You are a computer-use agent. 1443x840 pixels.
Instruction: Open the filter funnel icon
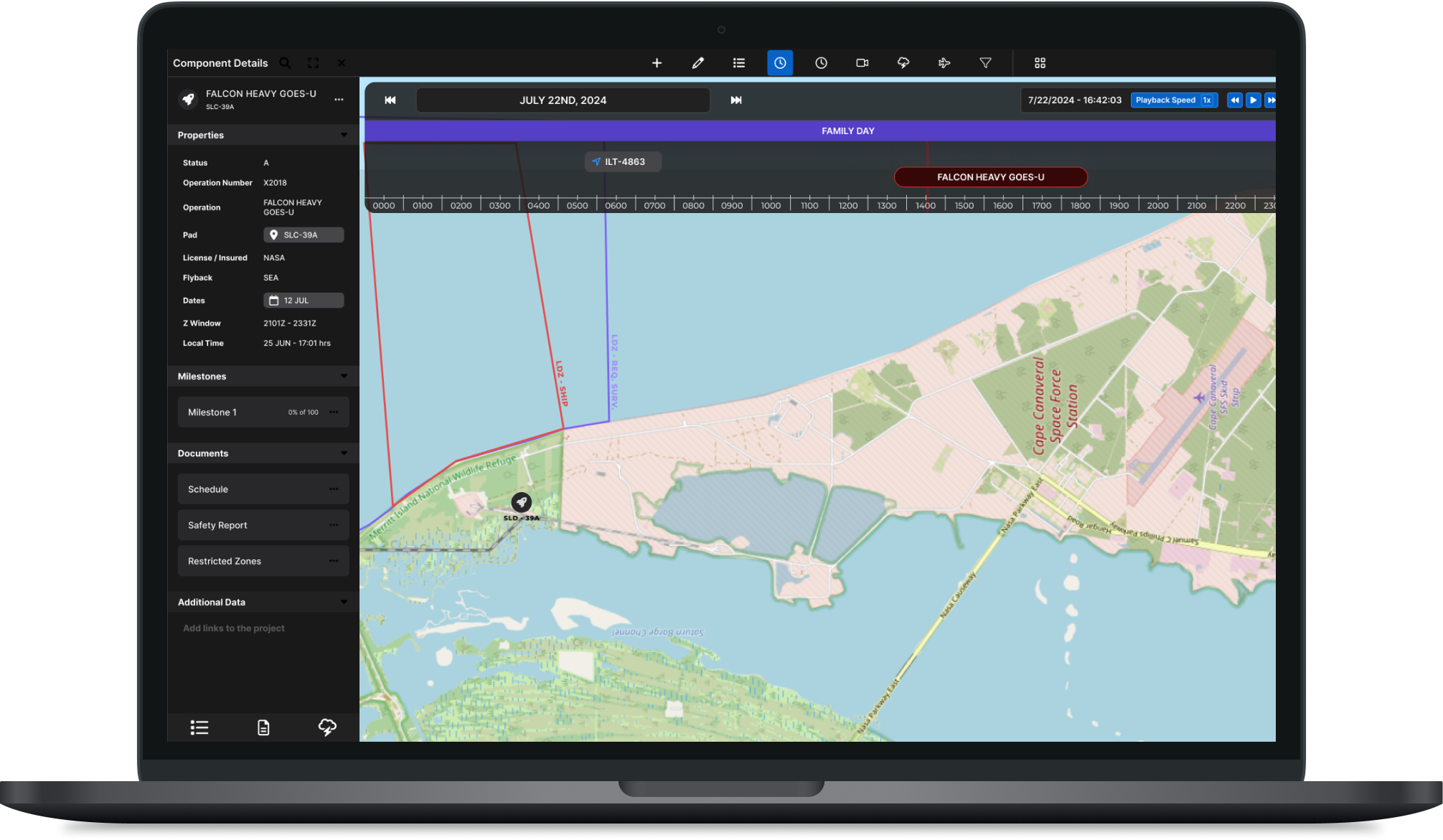point(985,63)
